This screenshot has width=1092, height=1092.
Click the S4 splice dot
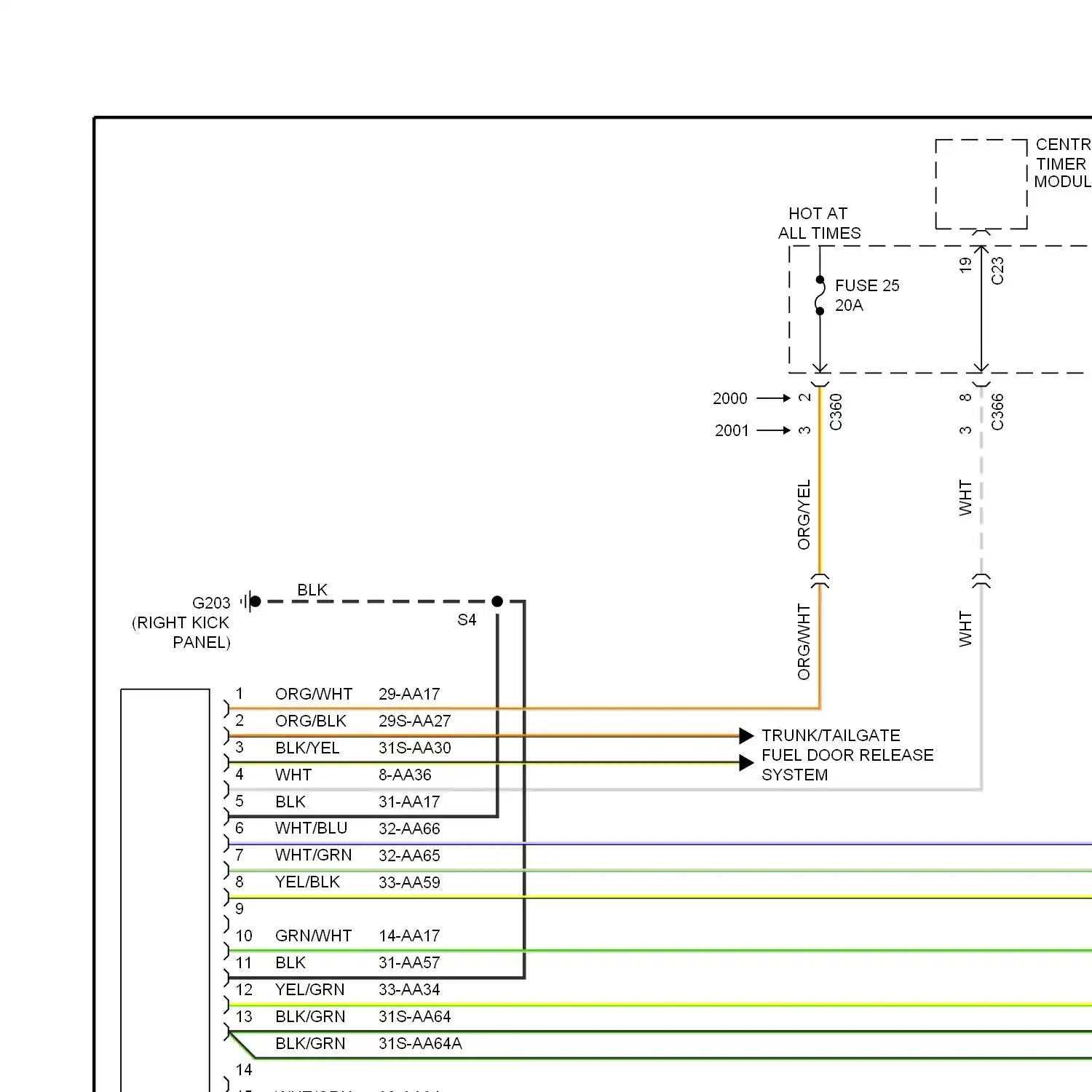(x=497, y=601)
